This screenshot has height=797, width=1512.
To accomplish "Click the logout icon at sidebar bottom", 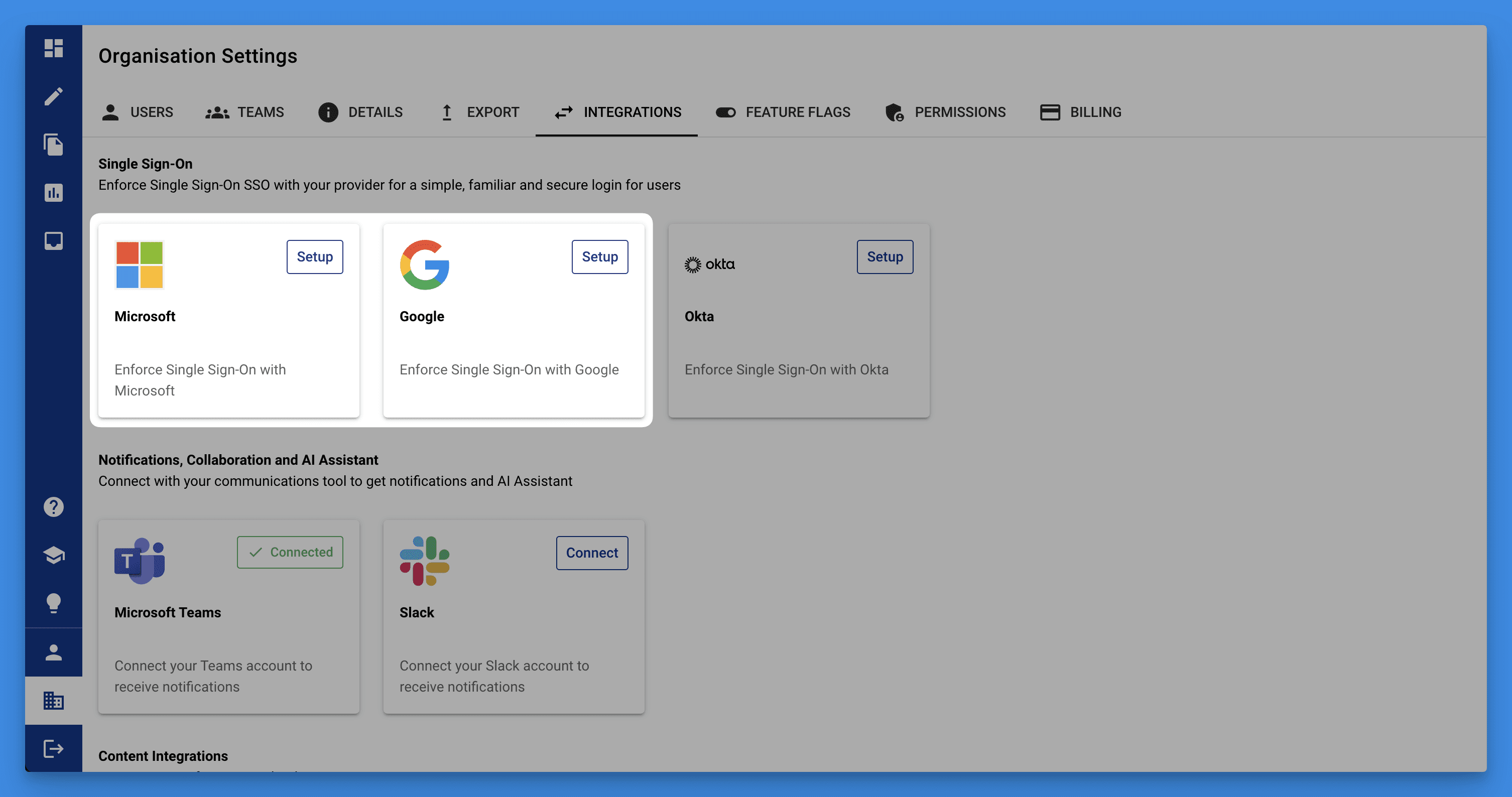I will 53,749.
